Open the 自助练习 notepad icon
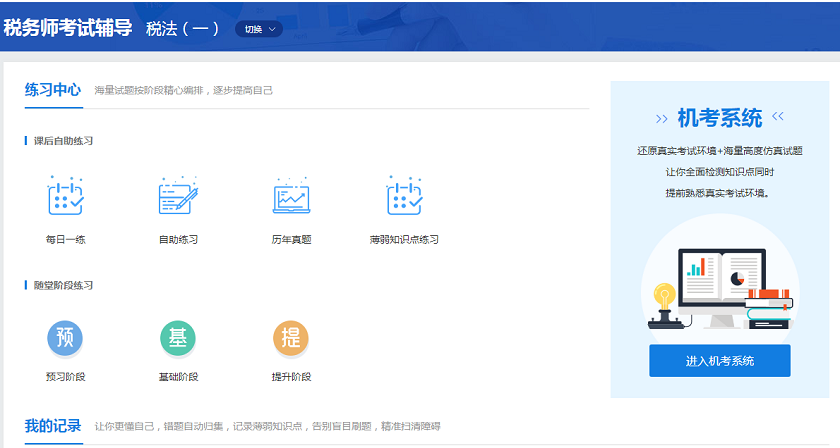 point(178,196)
